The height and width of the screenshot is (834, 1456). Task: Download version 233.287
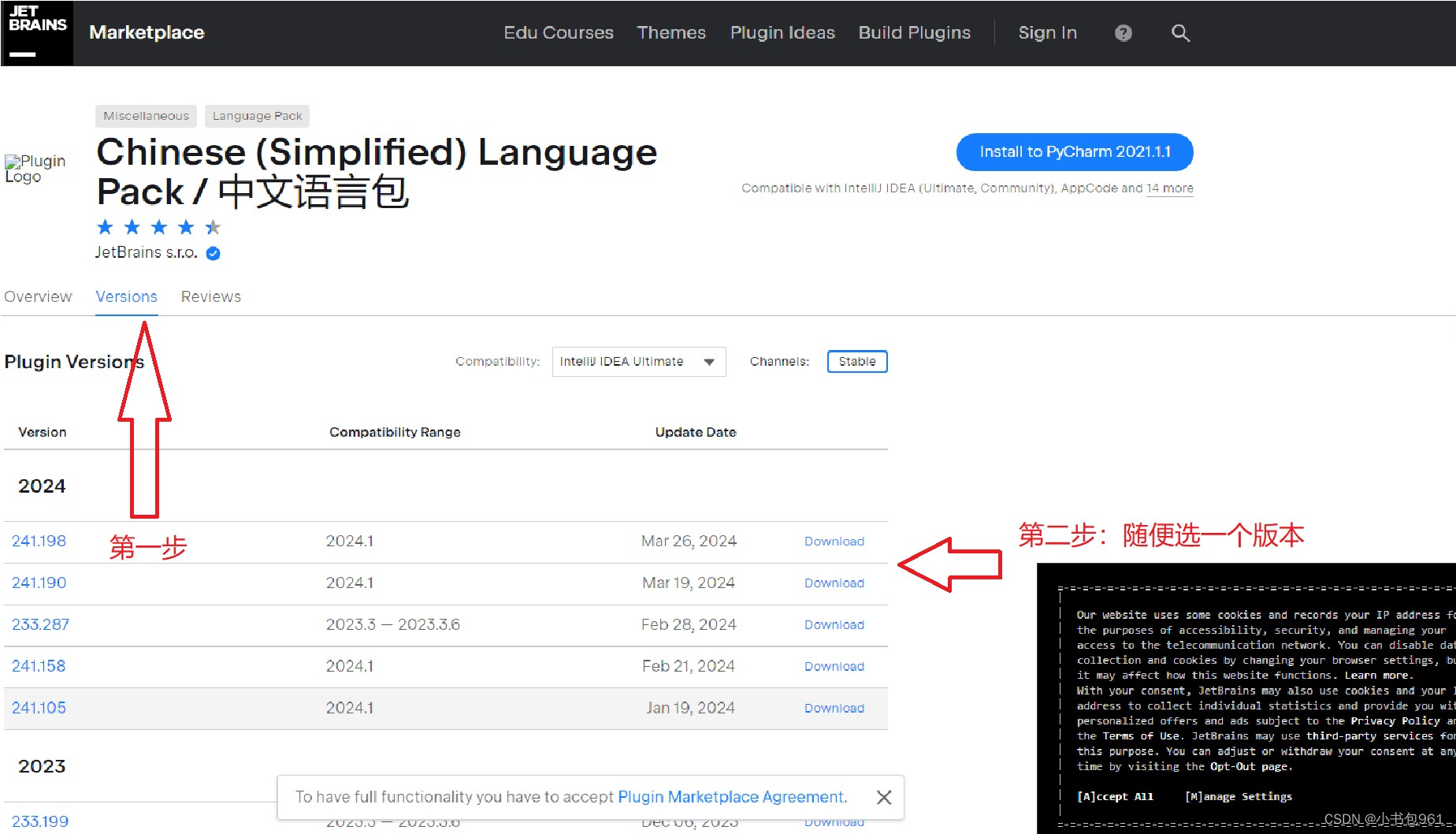[834, 625]
